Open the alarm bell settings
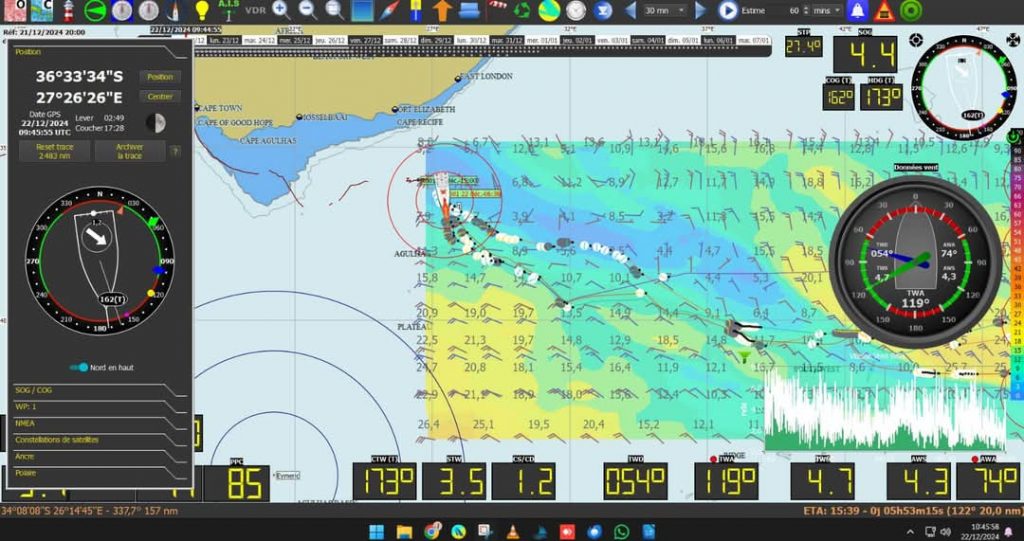The image size is (1024, 541). click(857, 11)
